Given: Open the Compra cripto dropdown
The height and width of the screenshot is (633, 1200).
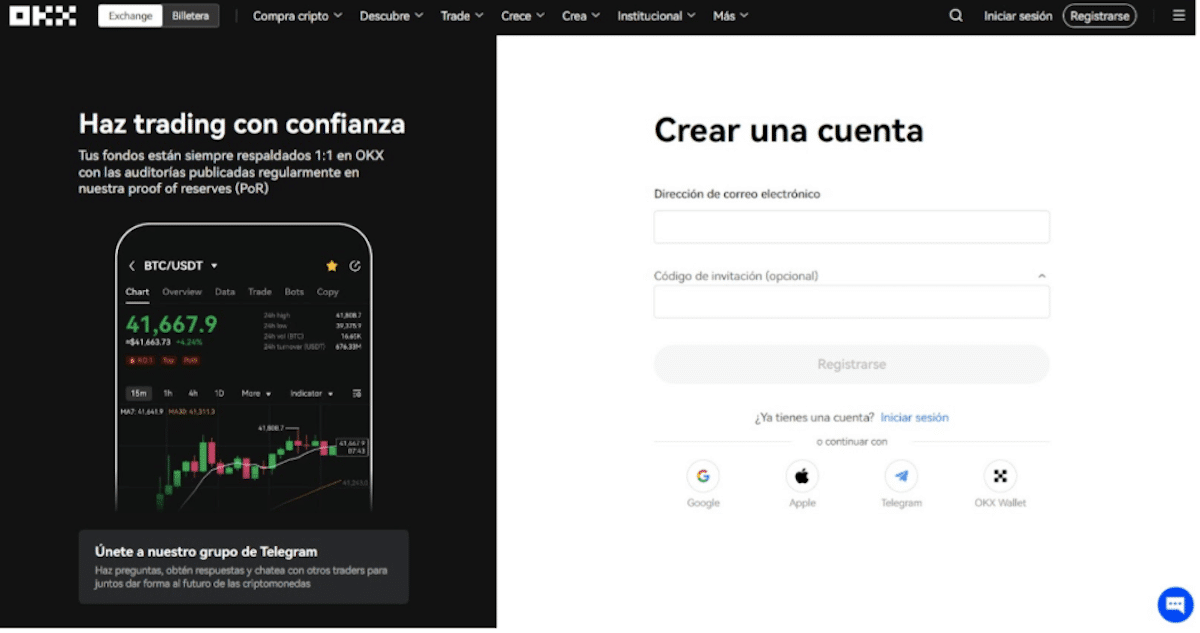Looking at the screenshot, I should pyautogui.click(x=297, y=15).
